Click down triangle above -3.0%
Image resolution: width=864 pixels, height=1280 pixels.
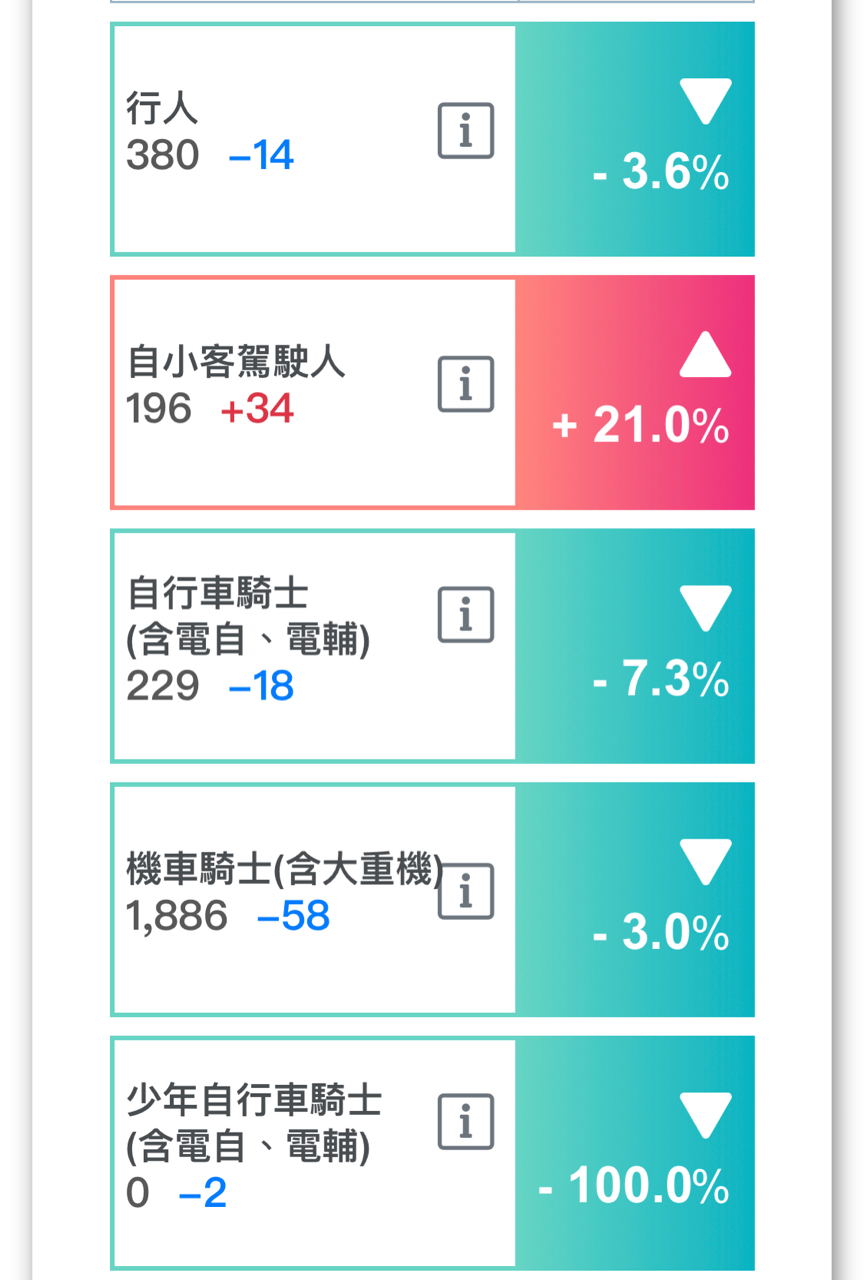pyautogui.click(x=705, y=862)
